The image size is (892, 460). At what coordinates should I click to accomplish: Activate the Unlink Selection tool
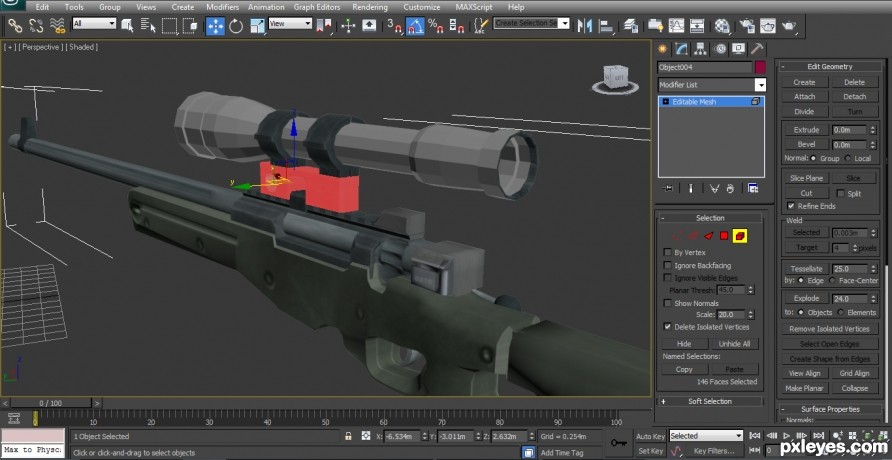36,25
